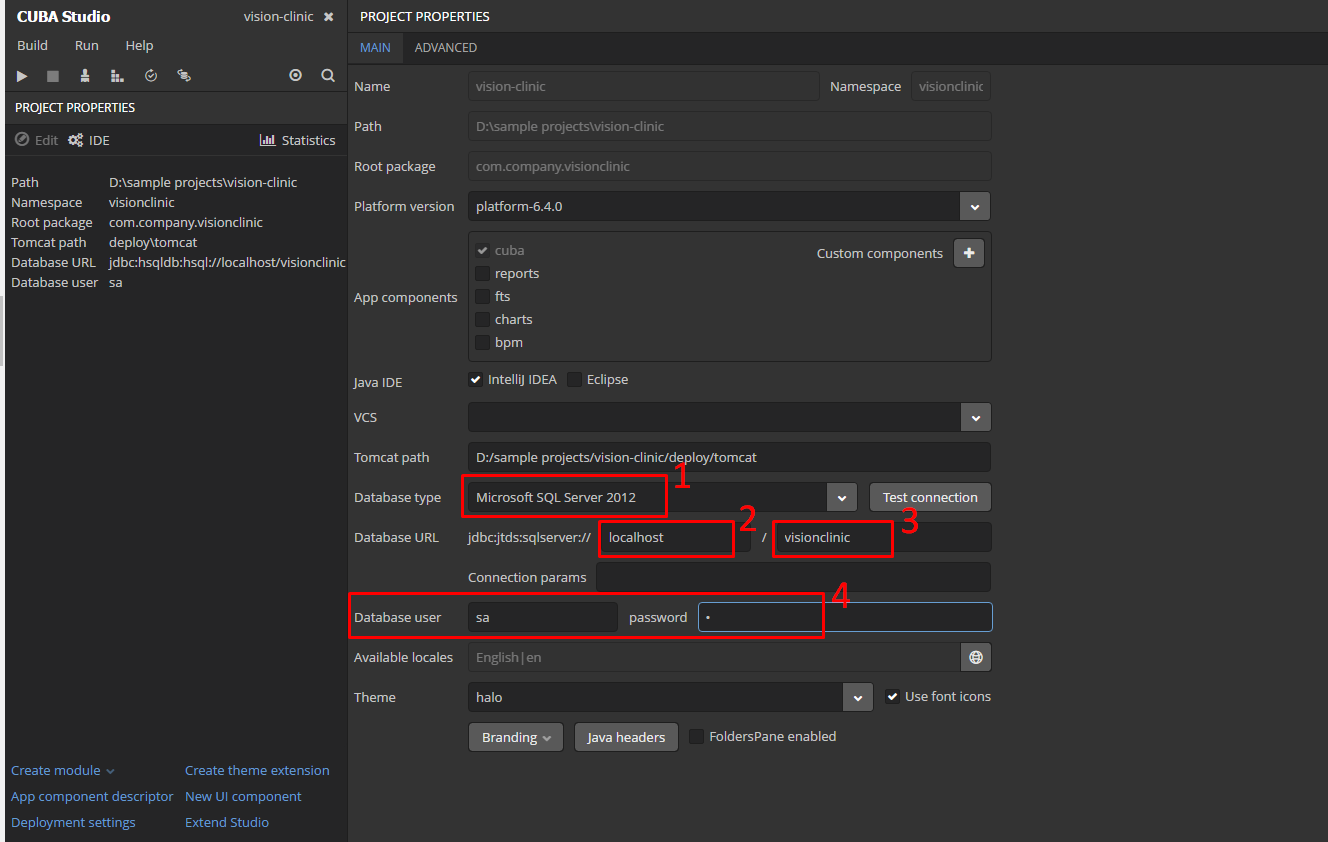This screenshot has height=842, width=1328.
Task: Click the database update toolbar icon
Action: pyautogui.click(x=184, y=76)
